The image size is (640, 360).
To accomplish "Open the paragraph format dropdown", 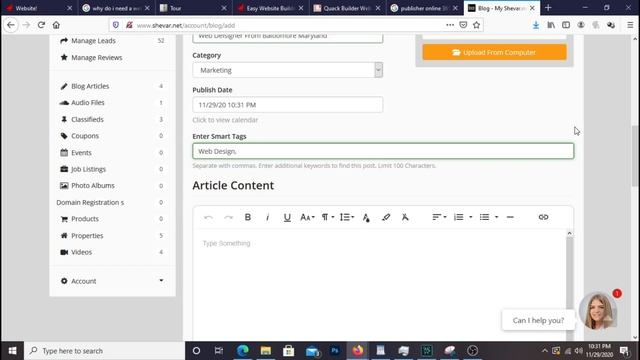I will point(327,217).
